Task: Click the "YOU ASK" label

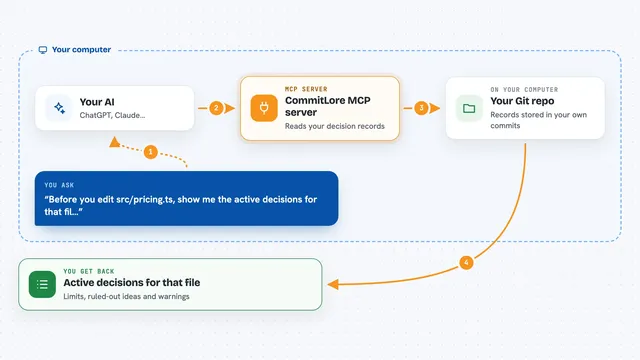Action: point(59,185)
